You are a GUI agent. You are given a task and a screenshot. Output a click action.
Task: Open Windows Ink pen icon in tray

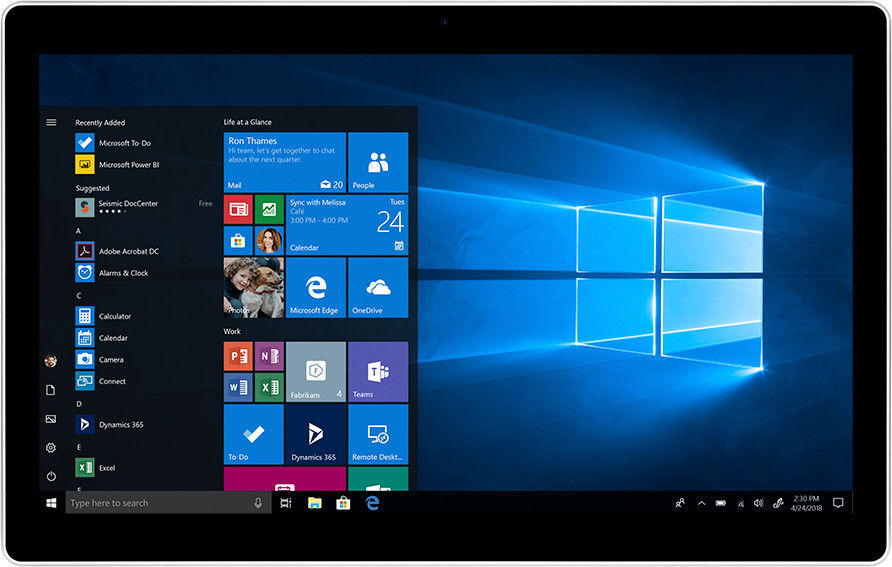[778, 503]
